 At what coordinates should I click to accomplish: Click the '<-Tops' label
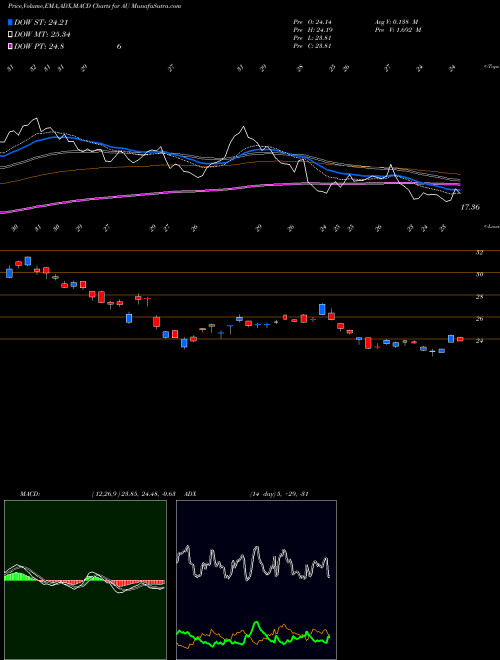click(x=491, y=67)
